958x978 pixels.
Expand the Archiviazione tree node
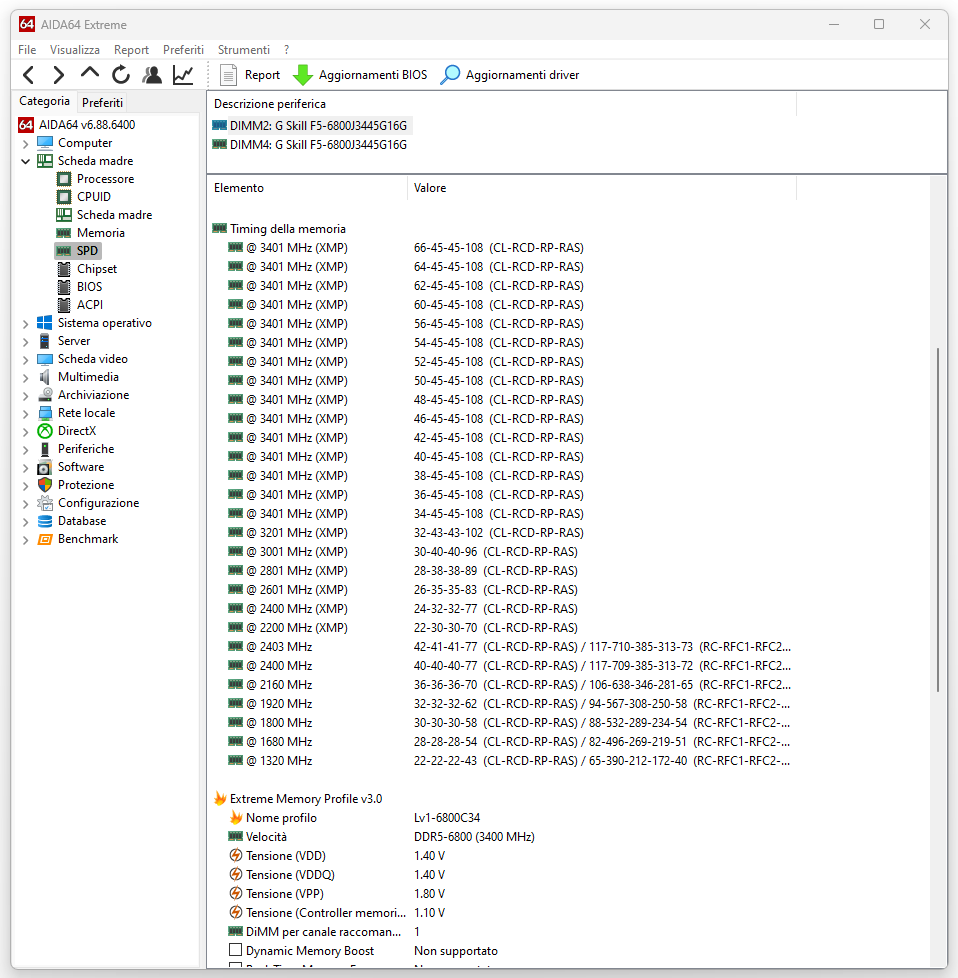coord(26,396)
